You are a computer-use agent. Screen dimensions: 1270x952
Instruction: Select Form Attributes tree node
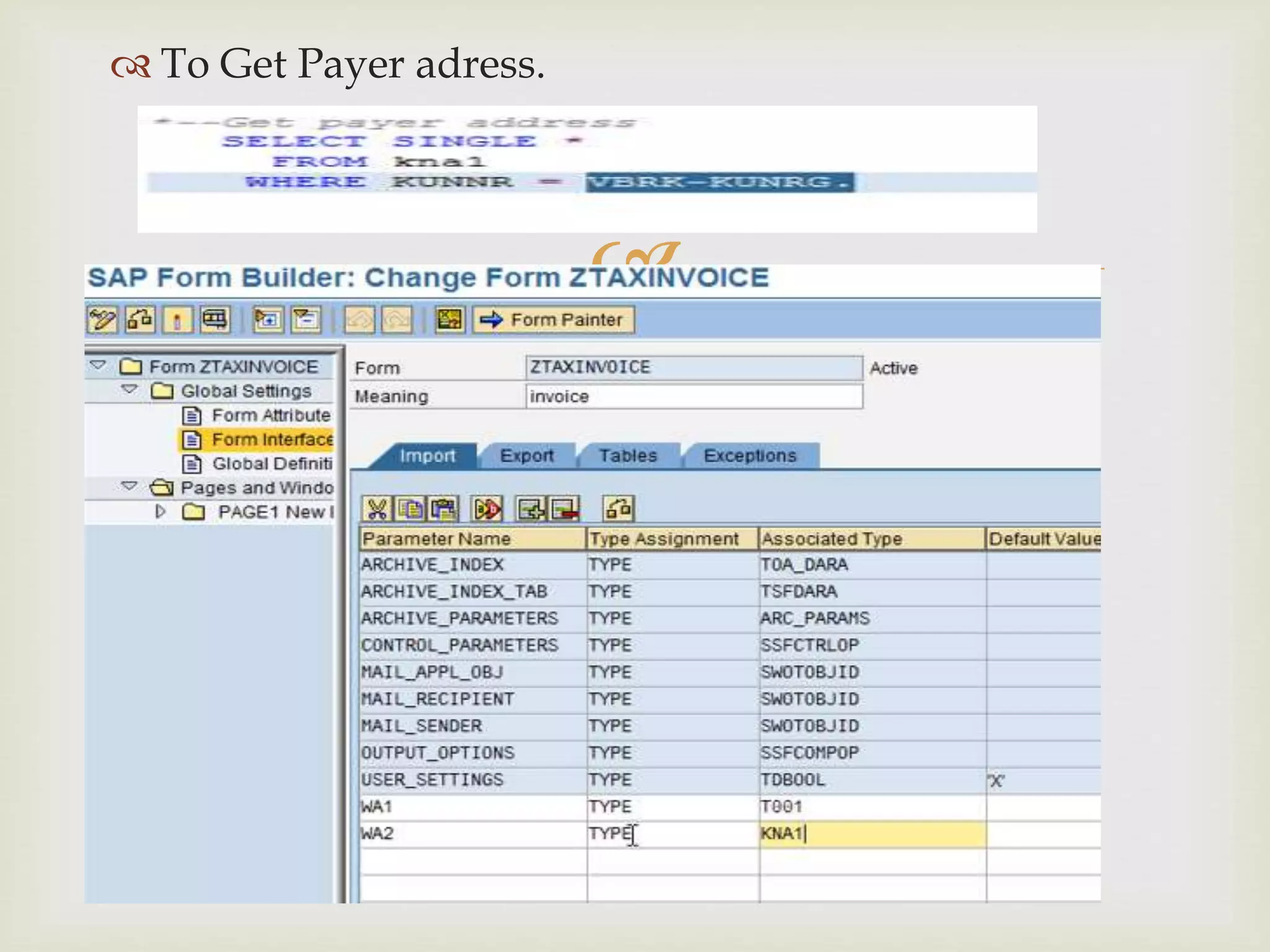[270, 415]
